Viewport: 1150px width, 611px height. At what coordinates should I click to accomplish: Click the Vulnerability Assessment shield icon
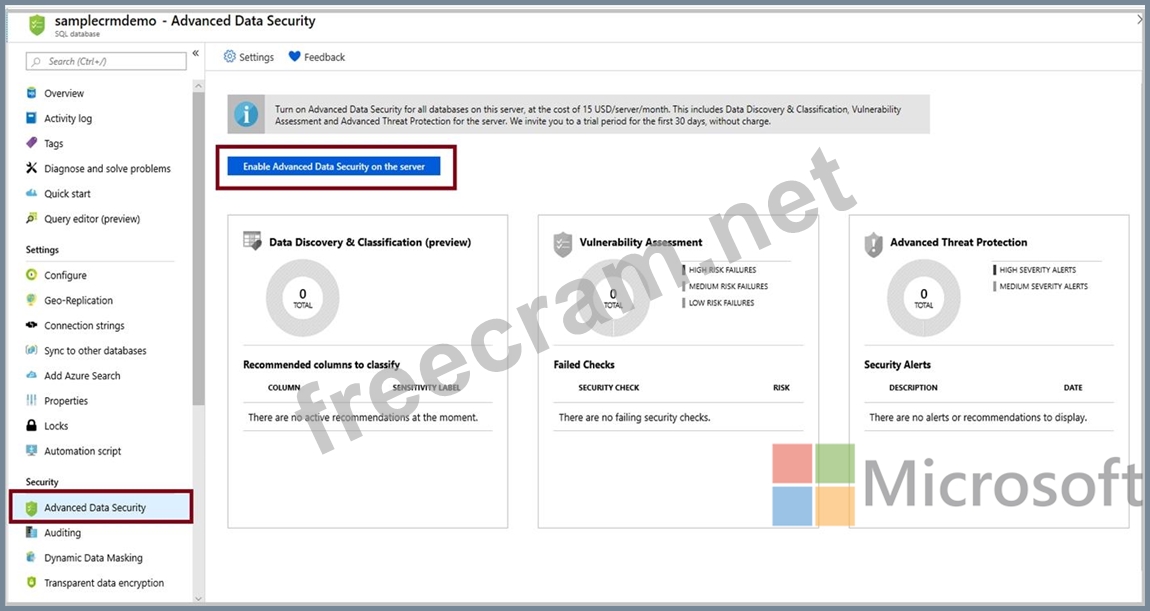pos(563,244)
